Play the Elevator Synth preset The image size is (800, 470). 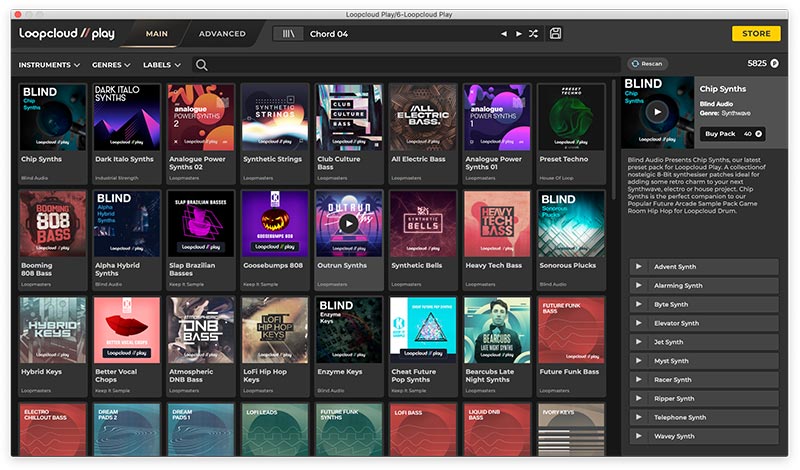click(x=638, y=323)
